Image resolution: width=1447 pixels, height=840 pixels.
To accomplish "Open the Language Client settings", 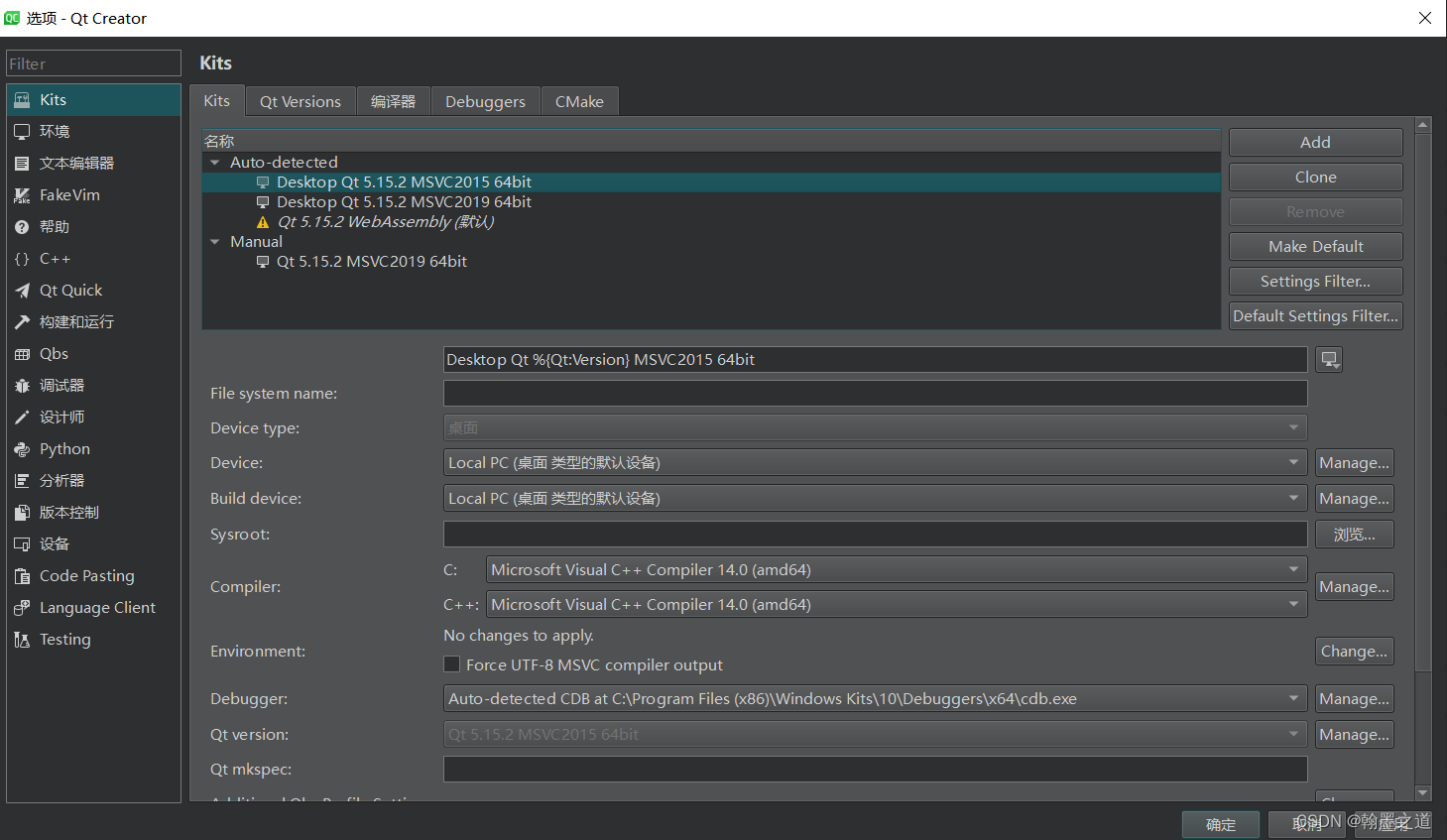I will (x=96, y=607).
